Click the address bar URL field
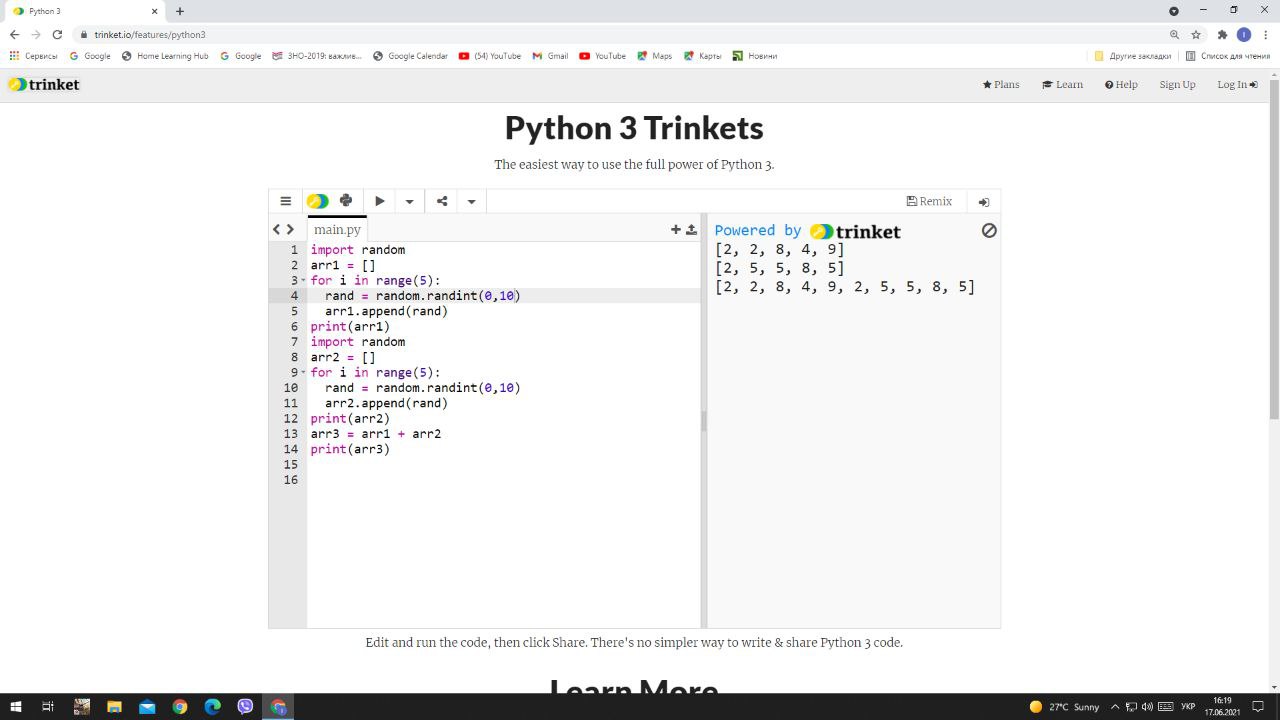Image resolution: width=1280 pixels, height=720 pixels. pyautogui.click(x=620, y=34)
